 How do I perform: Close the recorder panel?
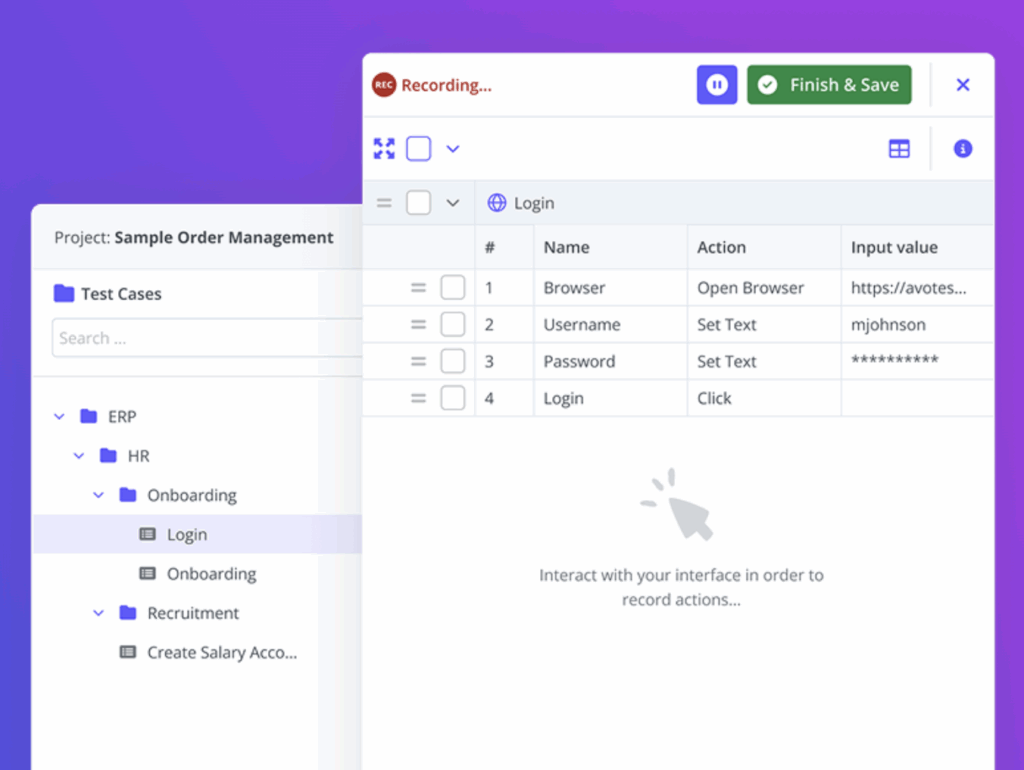[x=962, y=85]
